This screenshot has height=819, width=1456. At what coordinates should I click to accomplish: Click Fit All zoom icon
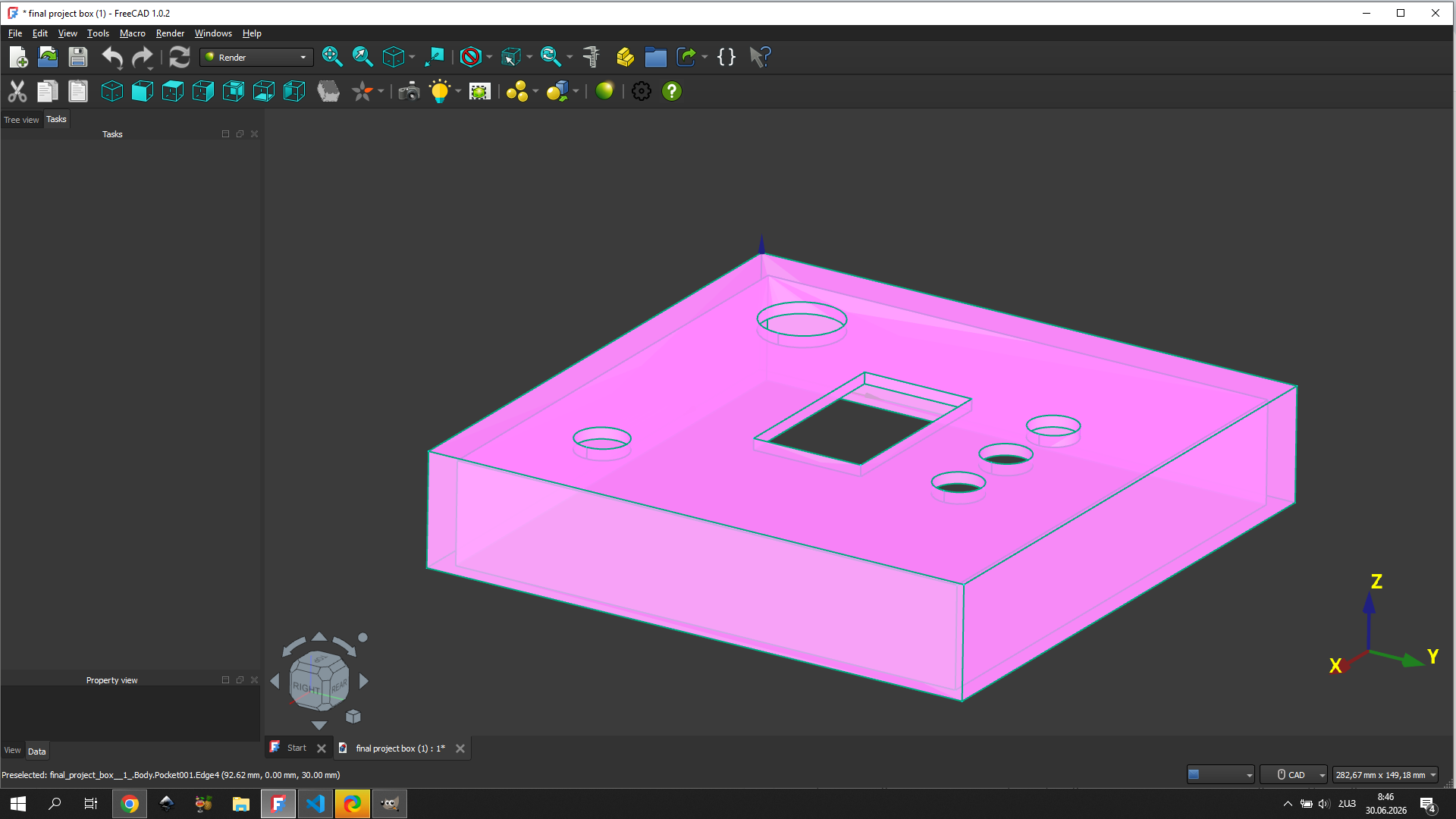point(331,57)
